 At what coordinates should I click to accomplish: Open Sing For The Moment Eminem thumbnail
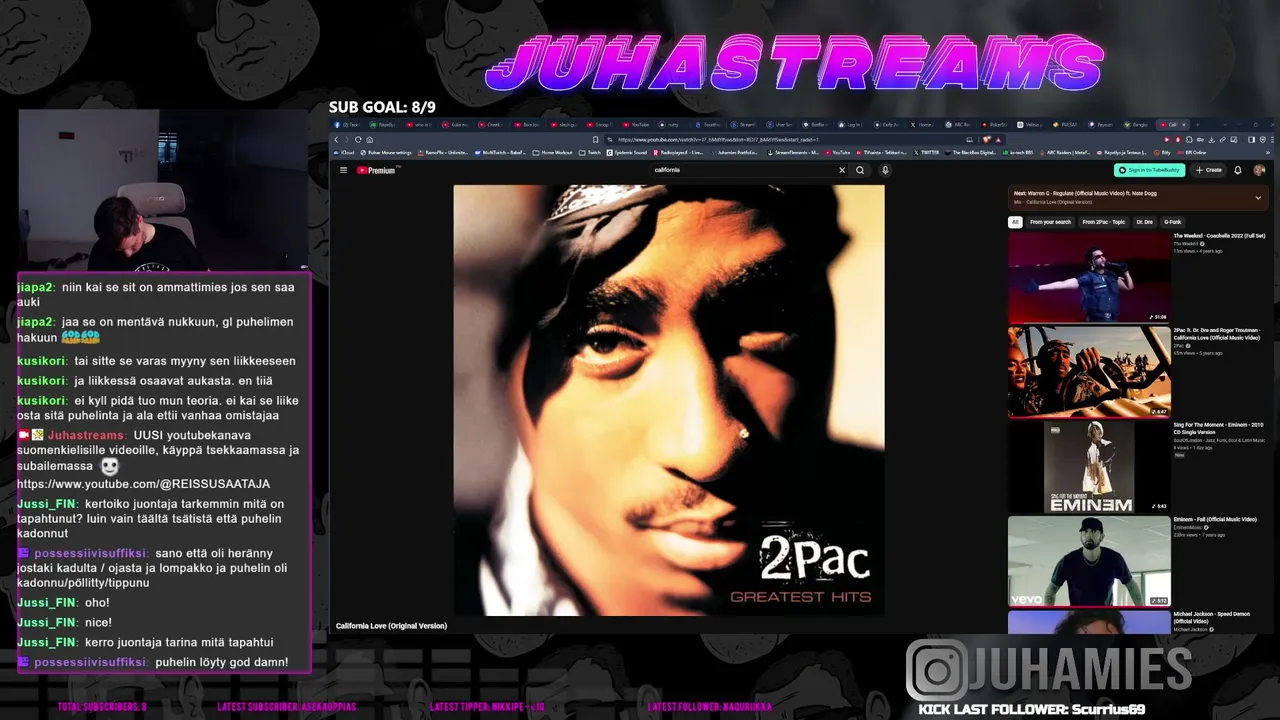coord(1089,466)
